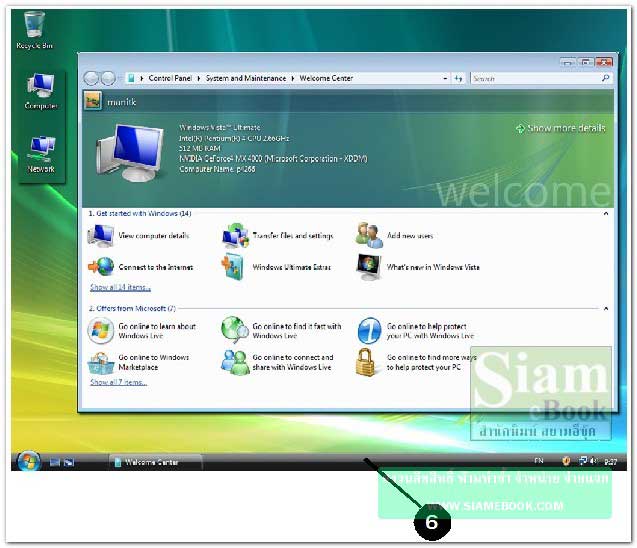Screen dimensions: 637x548
Task: Click Control Panel in the breadcrumb
Action: 170,78
